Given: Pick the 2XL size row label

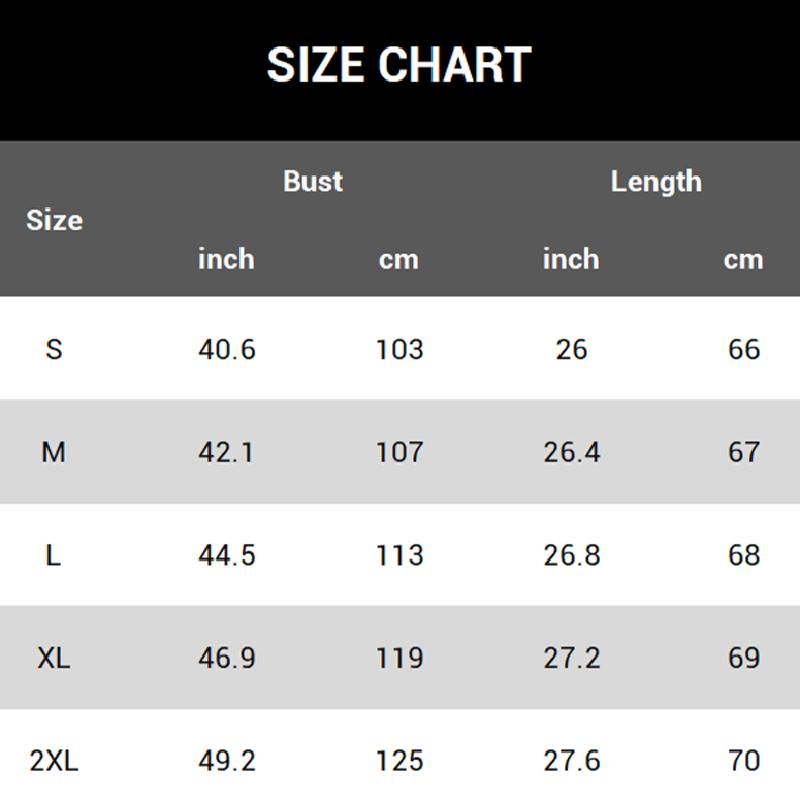Looking at the screenshot, I should 54,761.
